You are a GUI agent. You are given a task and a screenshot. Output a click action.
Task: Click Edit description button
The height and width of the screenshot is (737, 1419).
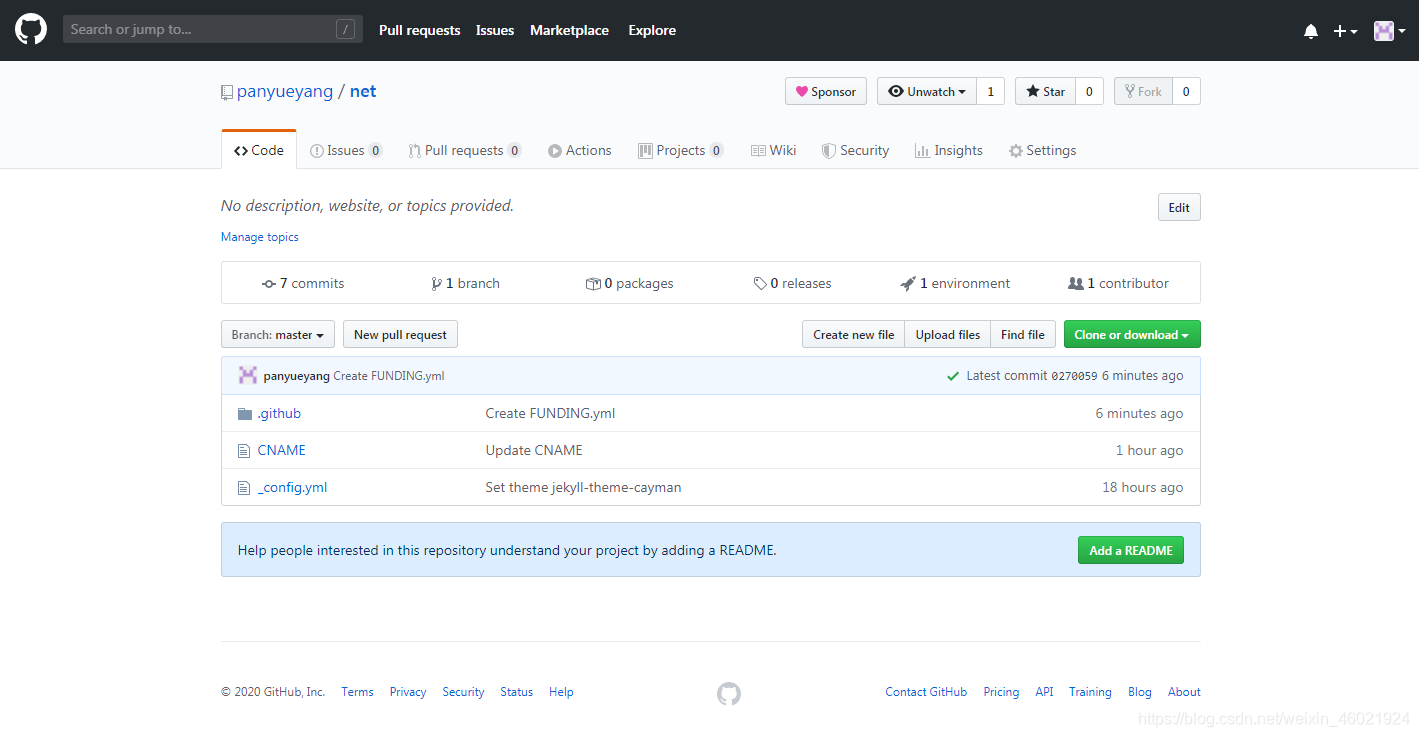(x=1179, y=207)
